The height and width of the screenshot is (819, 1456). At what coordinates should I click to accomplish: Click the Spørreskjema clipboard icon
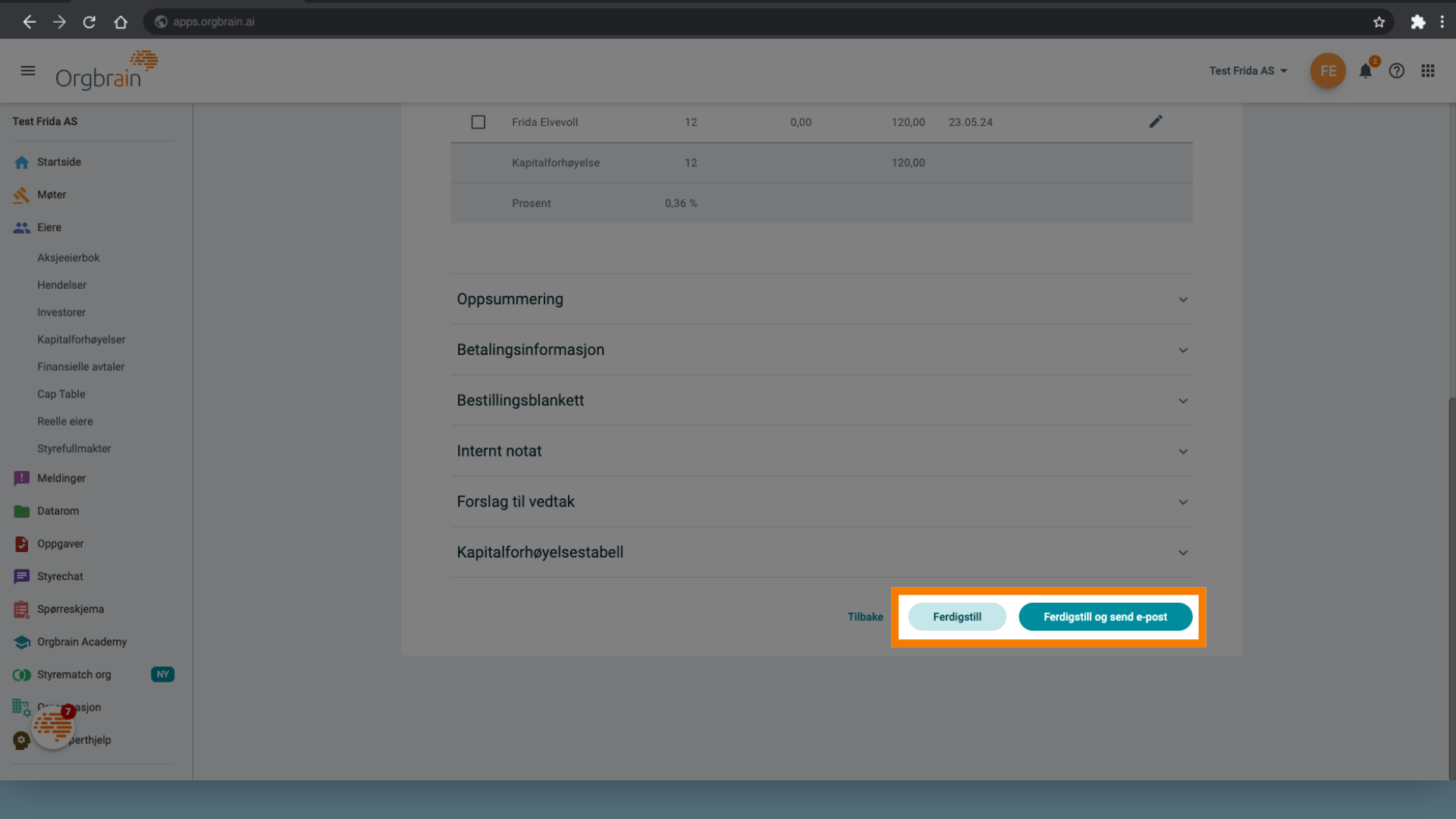21,609
